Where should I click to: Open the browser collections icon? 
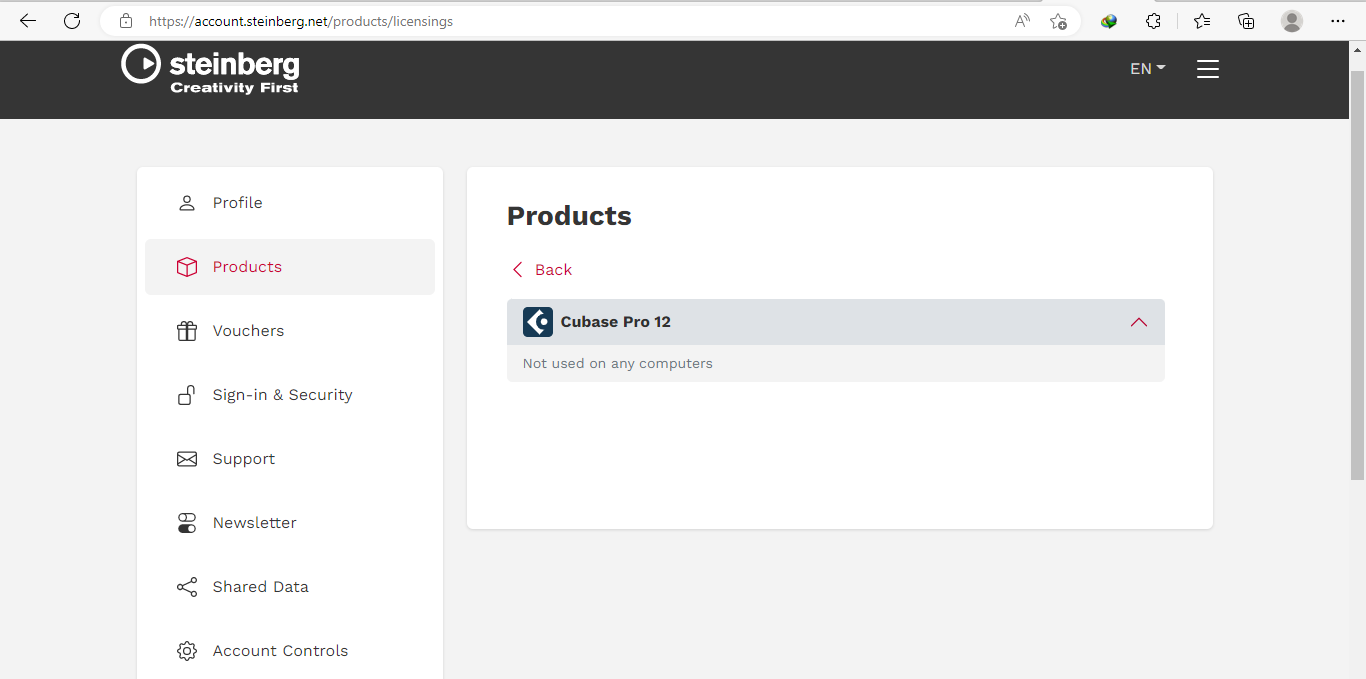[1246, 21]
